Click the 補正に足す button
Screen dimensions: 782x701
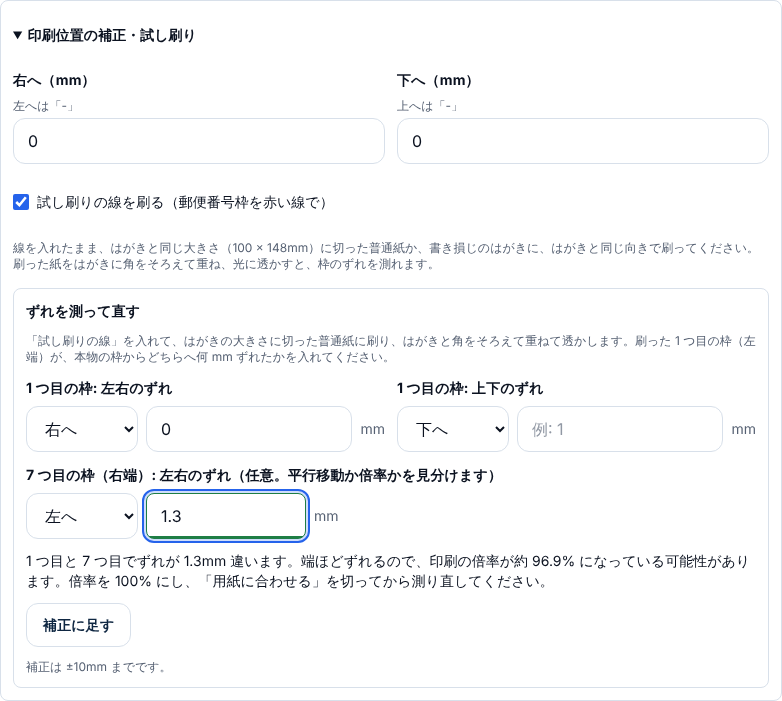tap(78, 625)
